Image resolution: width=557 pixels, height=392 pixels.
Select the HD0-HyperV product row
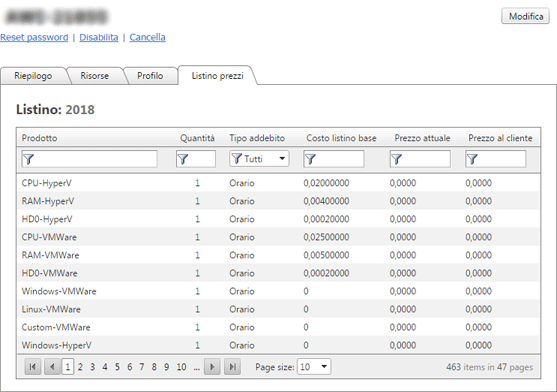click(278, 219)
